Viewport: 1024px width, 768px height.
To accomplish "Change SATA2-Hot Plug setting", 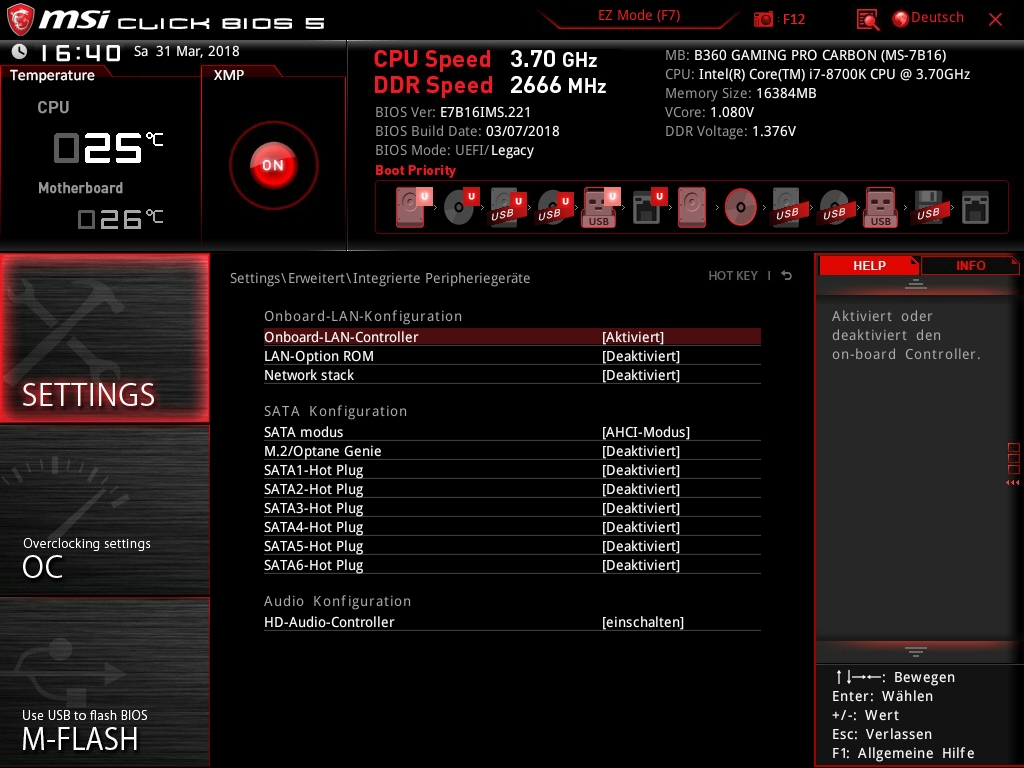I will pos(641,488).
